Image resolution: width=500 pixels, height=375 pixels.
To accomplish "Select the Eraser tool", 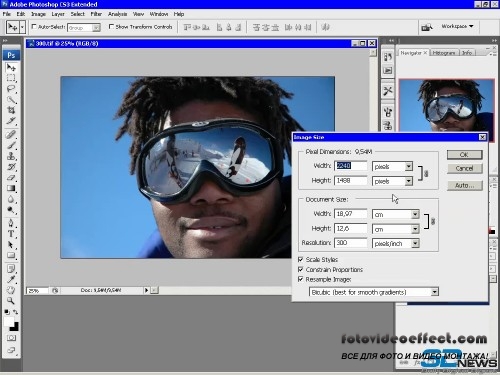I will (11, 178).
